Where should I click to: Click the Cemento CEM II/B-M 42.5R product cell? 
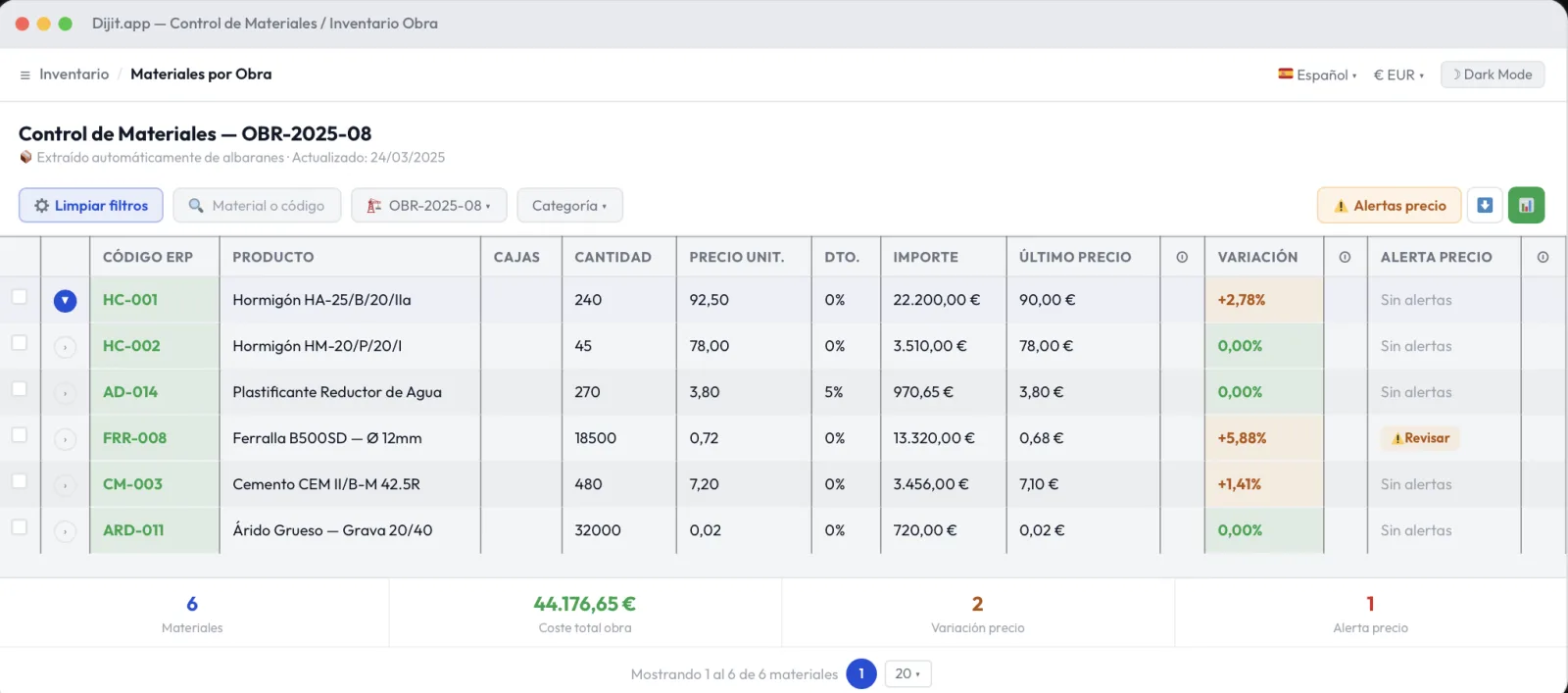pyautogui.click(x=350, y=484)
